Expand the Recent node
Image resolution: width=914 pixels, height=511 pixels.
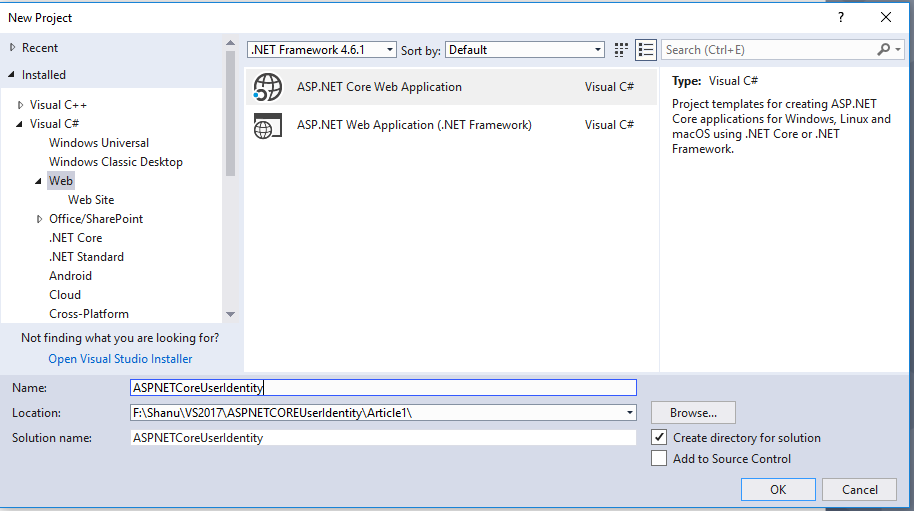pyautogui.click(x=12, y=48)
